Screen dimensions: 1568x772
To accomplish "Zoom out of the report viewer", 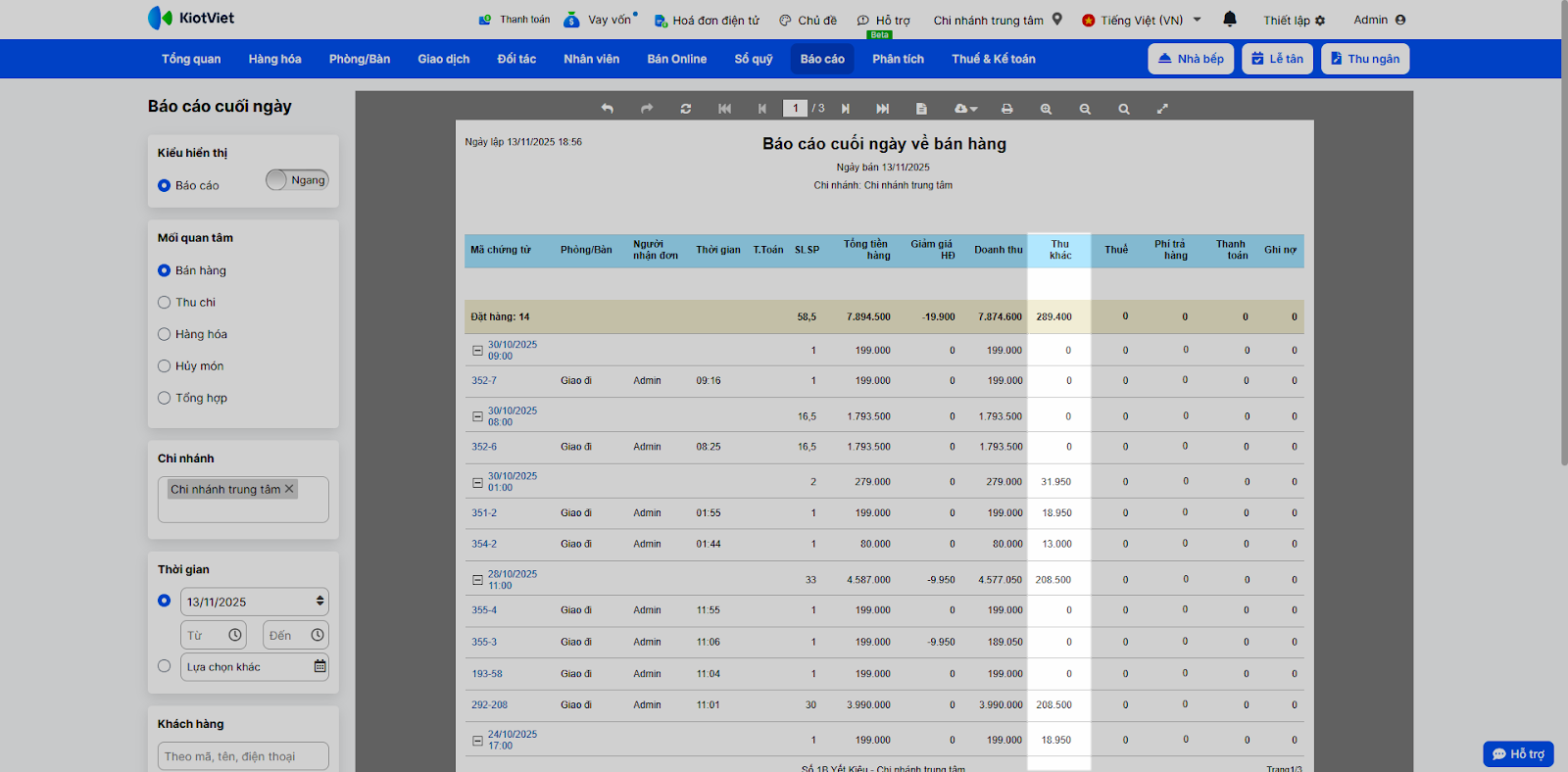I will pyautogui.click(x=1085, y=109).
